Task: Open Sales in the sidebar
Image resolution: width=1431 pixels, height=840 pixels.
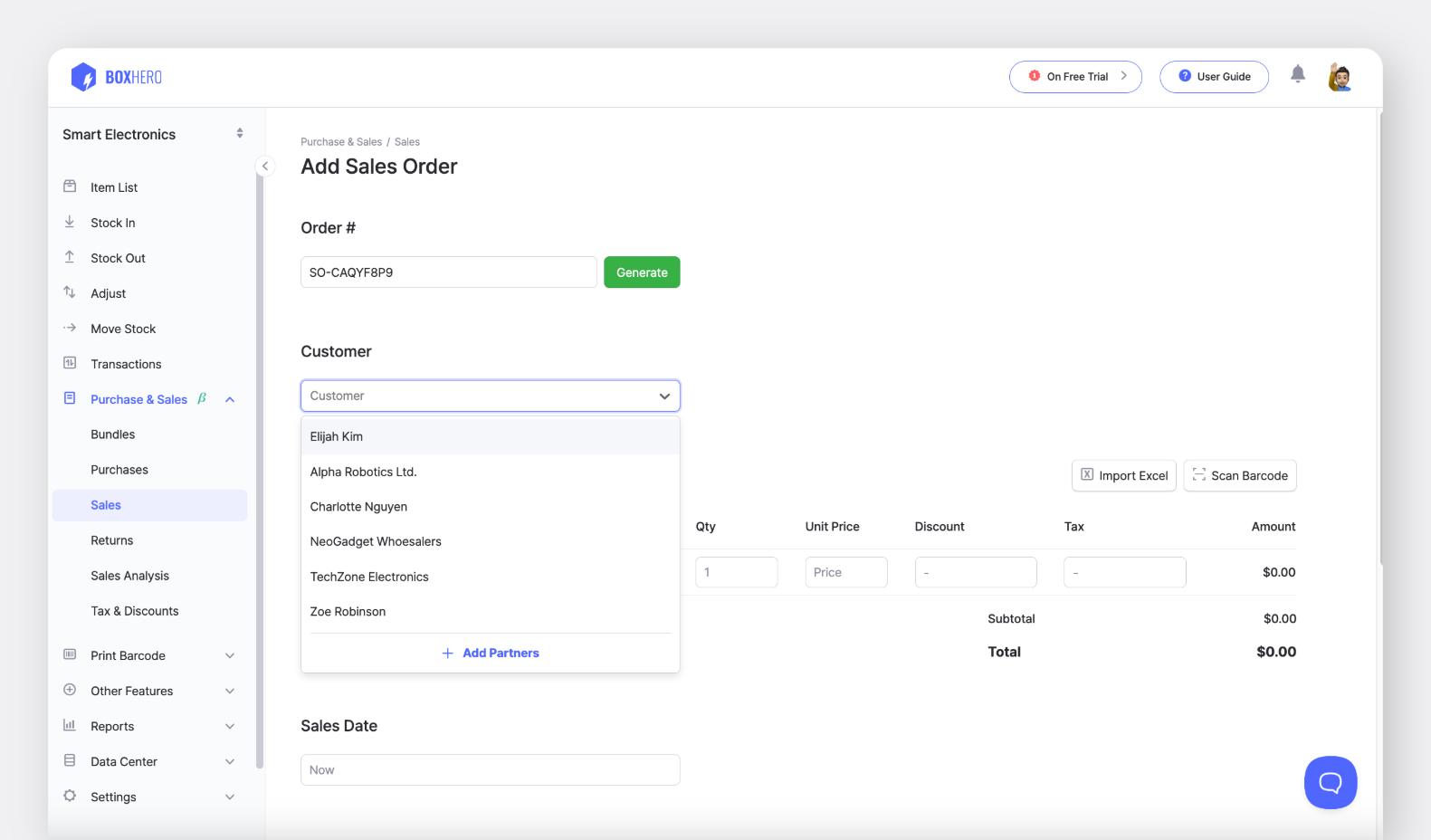Action: click(149, 505)
